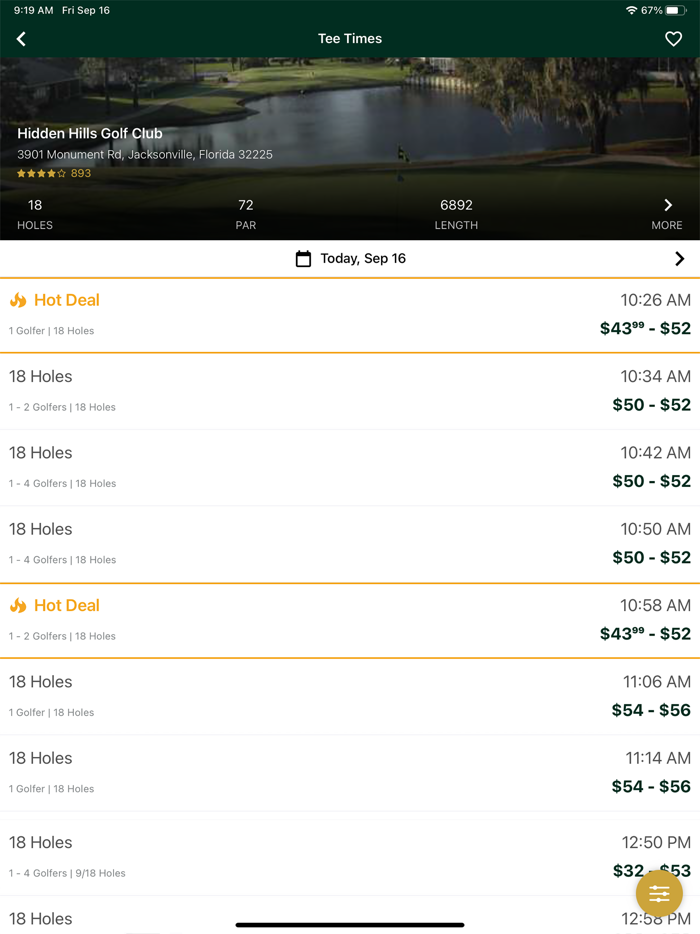Favorite this course with the heart icon
This screenshot has width=700, height=934.
(x=673, y=39)
